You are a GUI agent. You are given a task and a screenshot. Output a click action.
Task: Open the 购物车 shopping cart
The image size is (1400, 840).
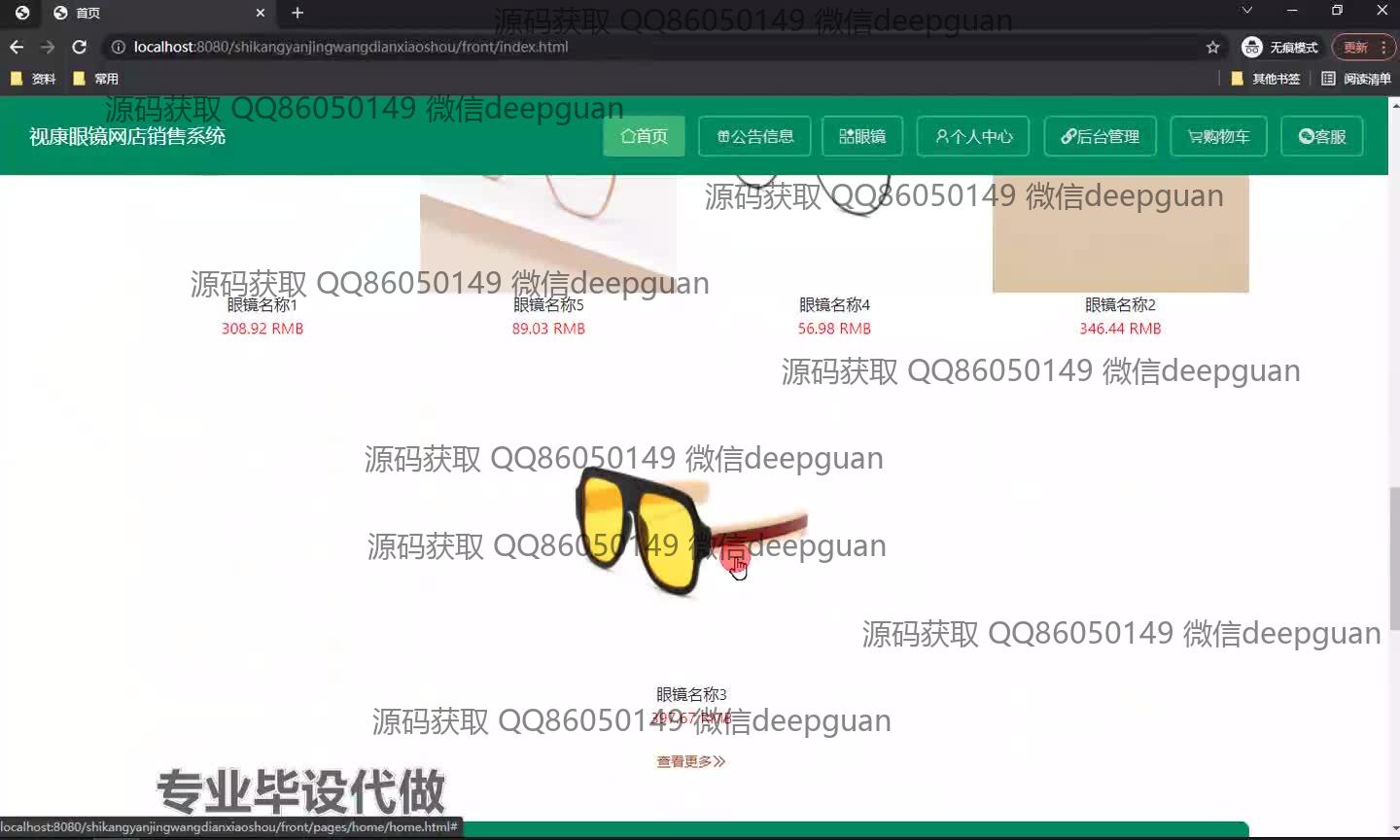point(1218,136)
